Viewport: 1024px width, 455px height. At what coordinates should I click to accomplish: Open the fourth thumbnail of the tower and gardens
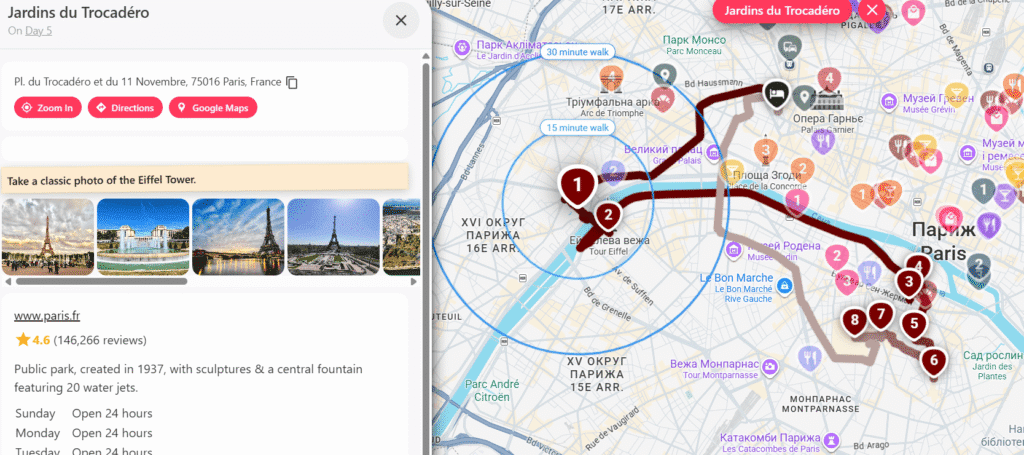[x=333, y=237]
